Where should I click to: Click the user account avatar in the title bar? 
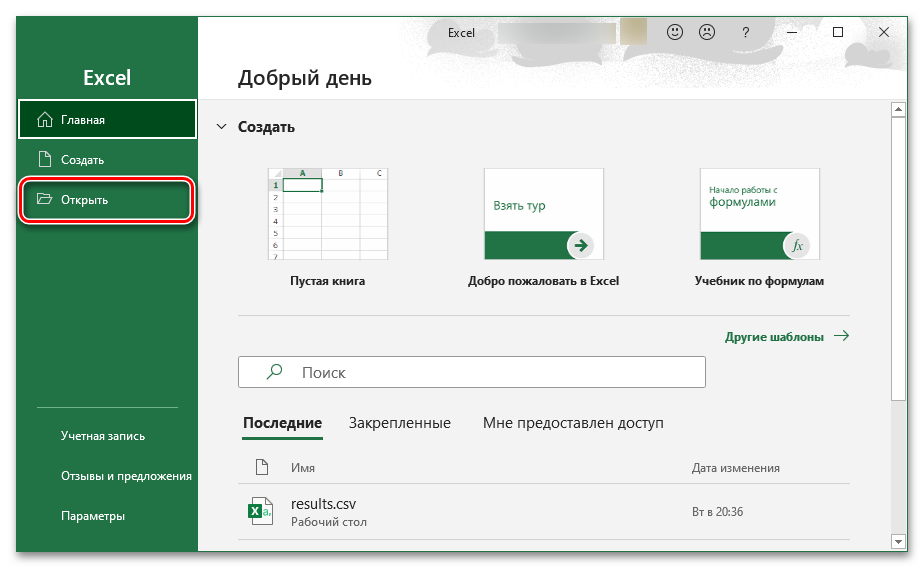[633, 32]
